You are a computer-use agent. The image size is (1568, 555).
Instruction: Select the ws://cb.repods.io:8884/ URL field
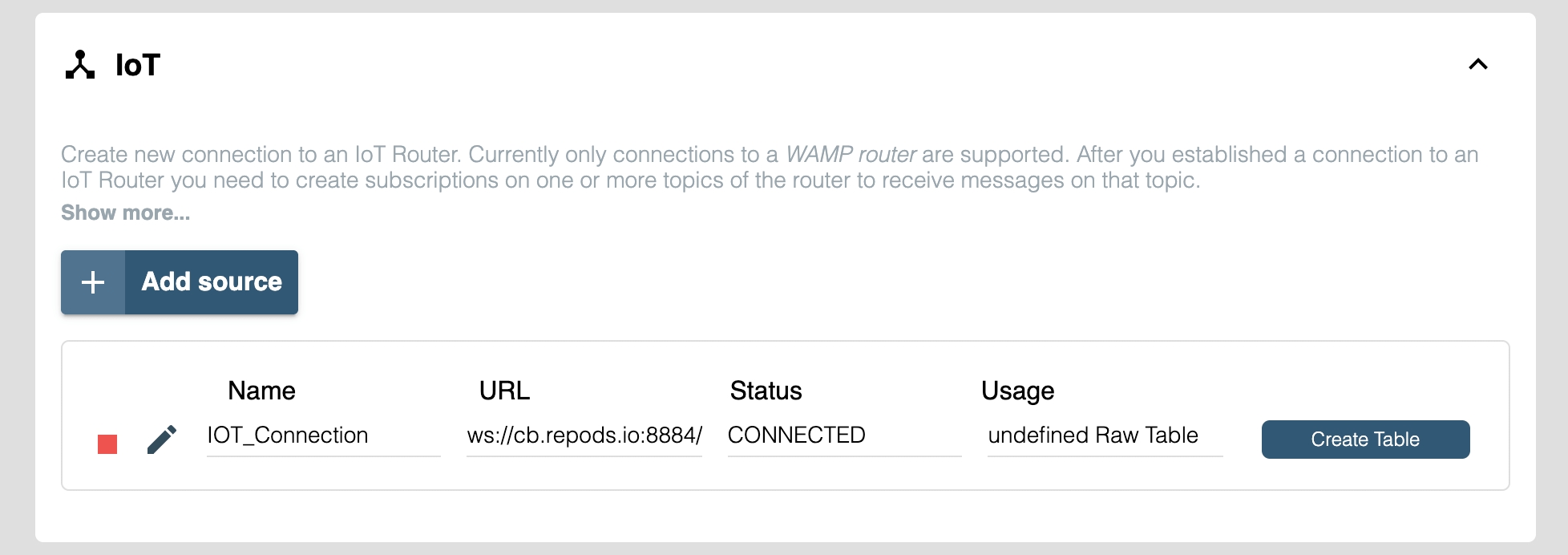(584, 435)
